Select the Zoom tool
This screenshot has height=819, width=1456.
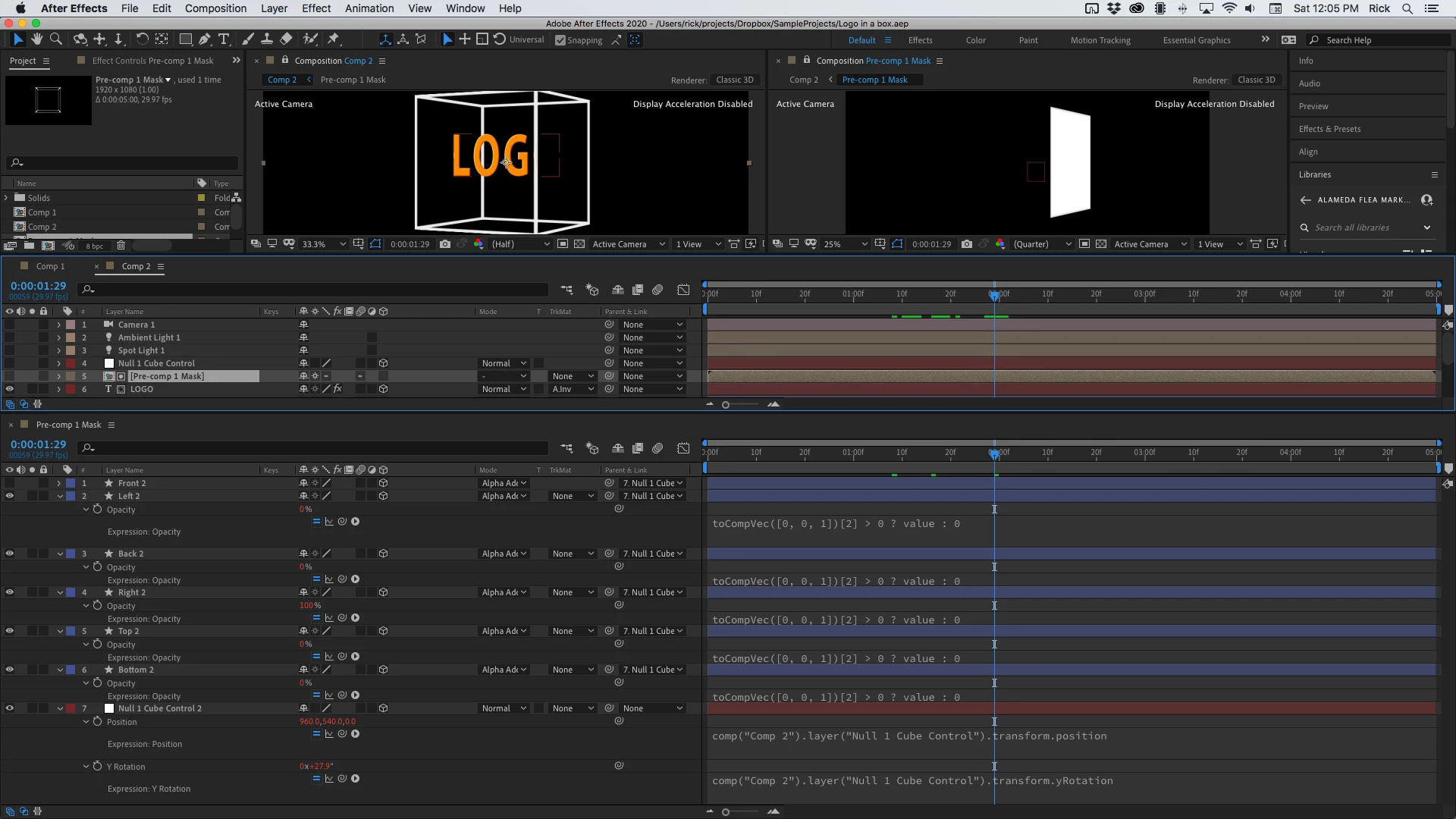[55, 39]
